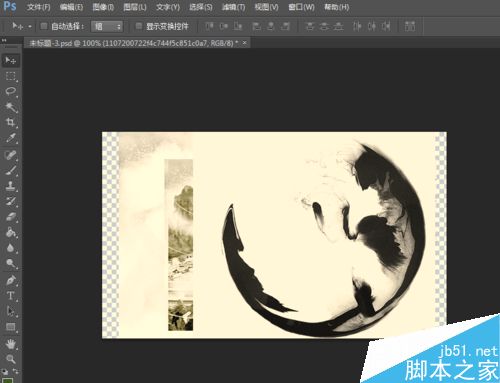The image size is (500, 383).
Task: Click Align Vertical Centers icon
Action: coord(223,26)
